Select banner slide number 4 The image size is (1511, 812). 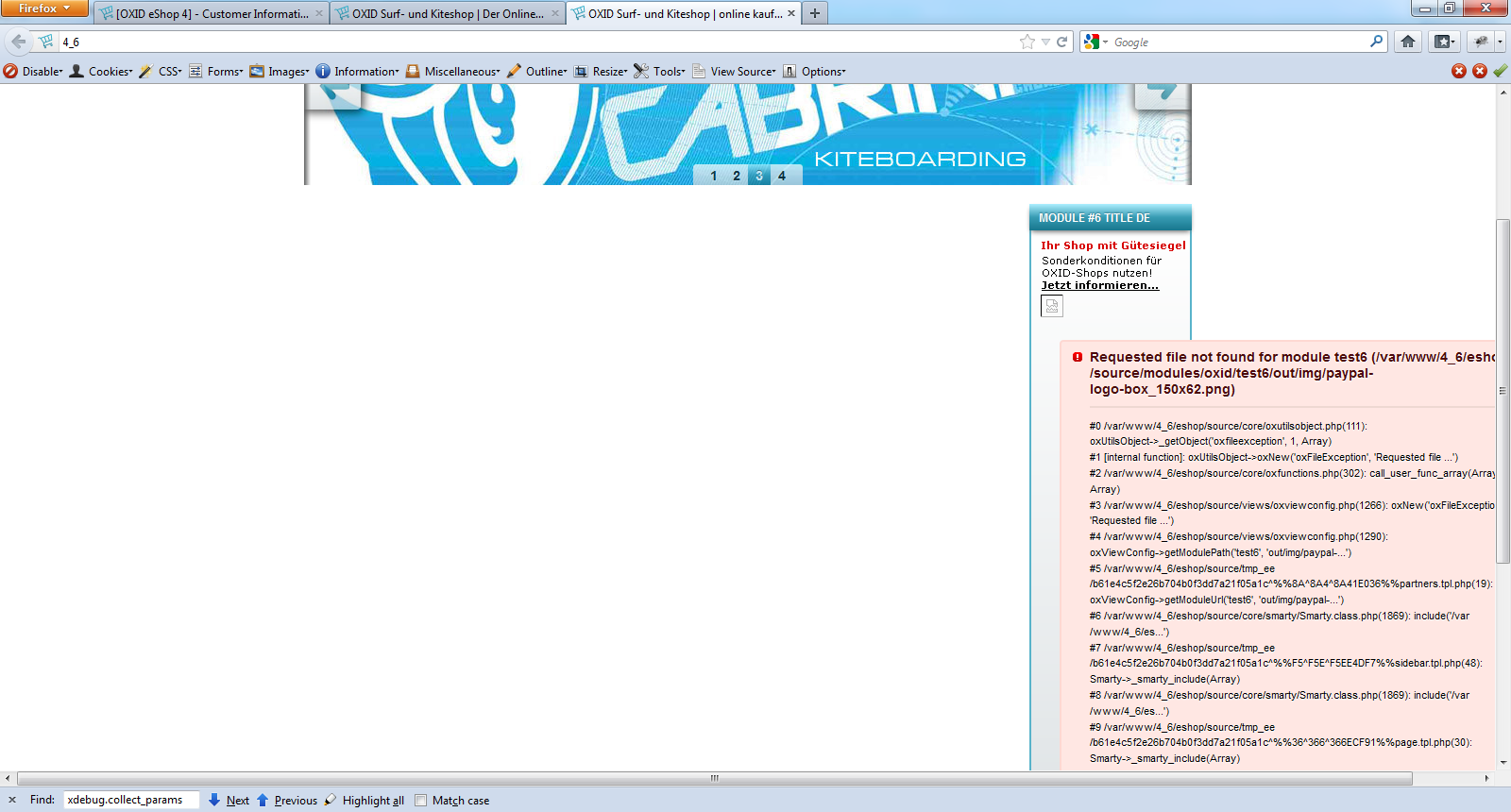(x=782, y=176)
